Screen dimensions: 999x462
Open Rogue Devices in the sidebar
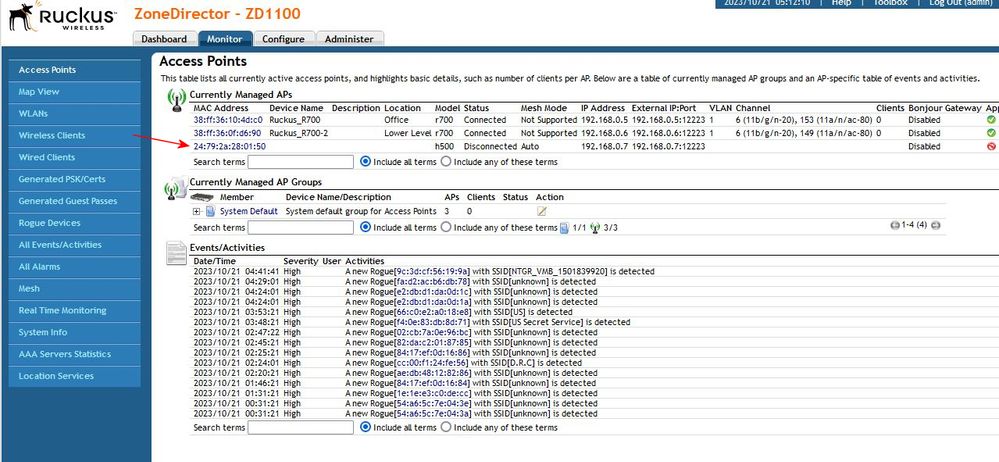point(50,223)
